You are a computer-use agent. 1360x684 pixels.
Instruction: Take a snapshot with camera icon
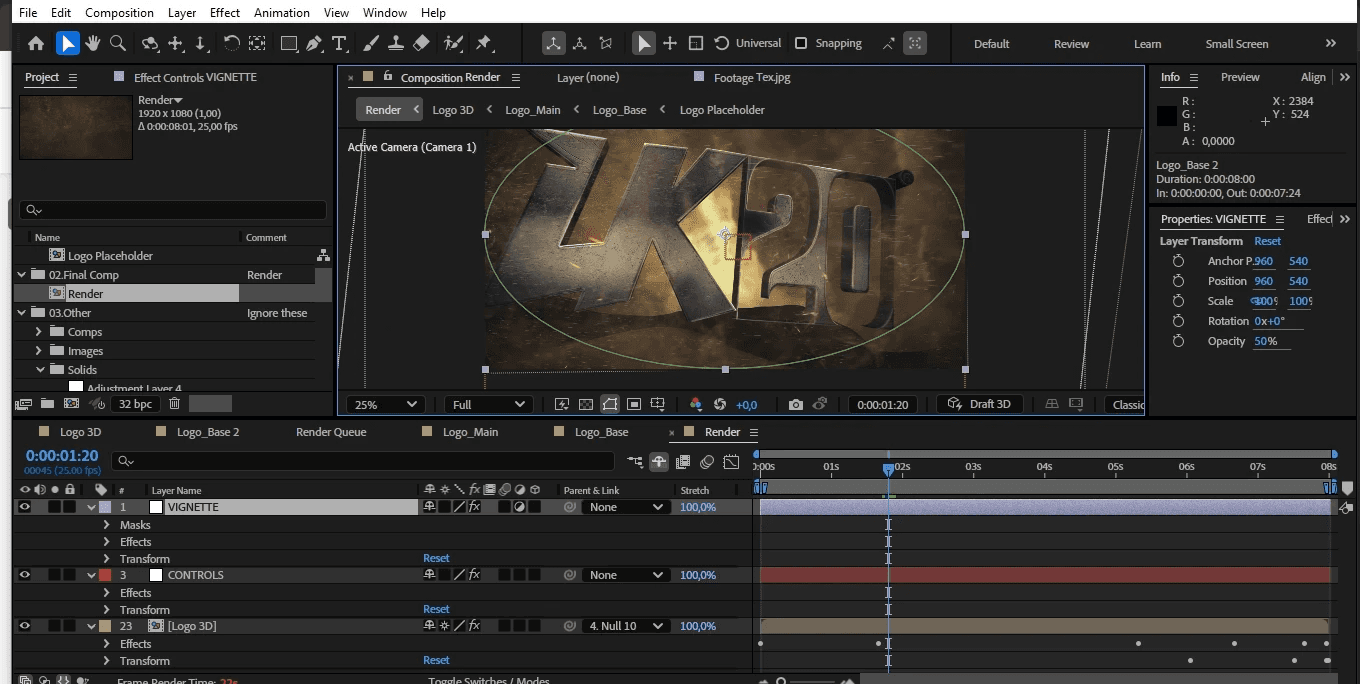pyautogui.click(x=795, y=404)
